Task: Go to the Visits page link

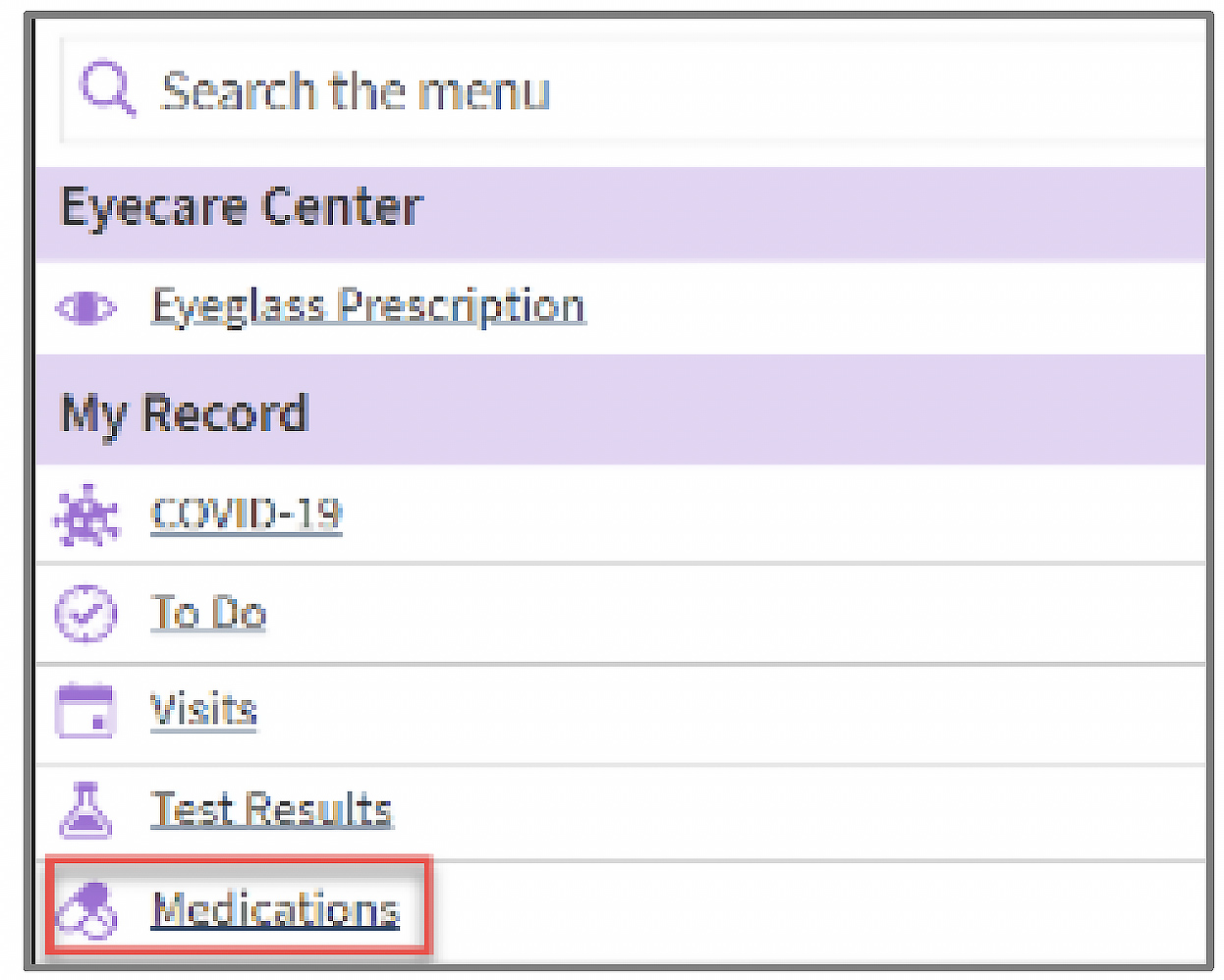Action: tap(203, 710)
